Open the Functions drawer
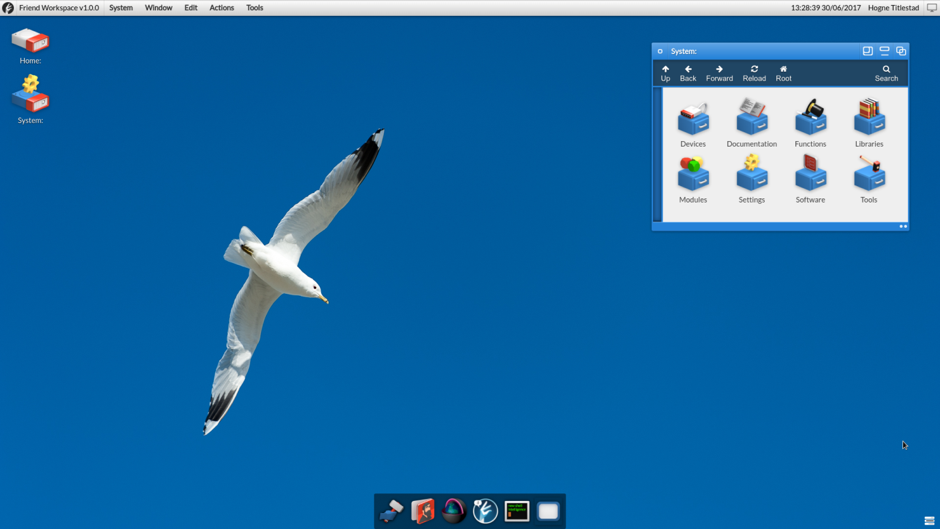The image size is (940, 529). [810, 120]
